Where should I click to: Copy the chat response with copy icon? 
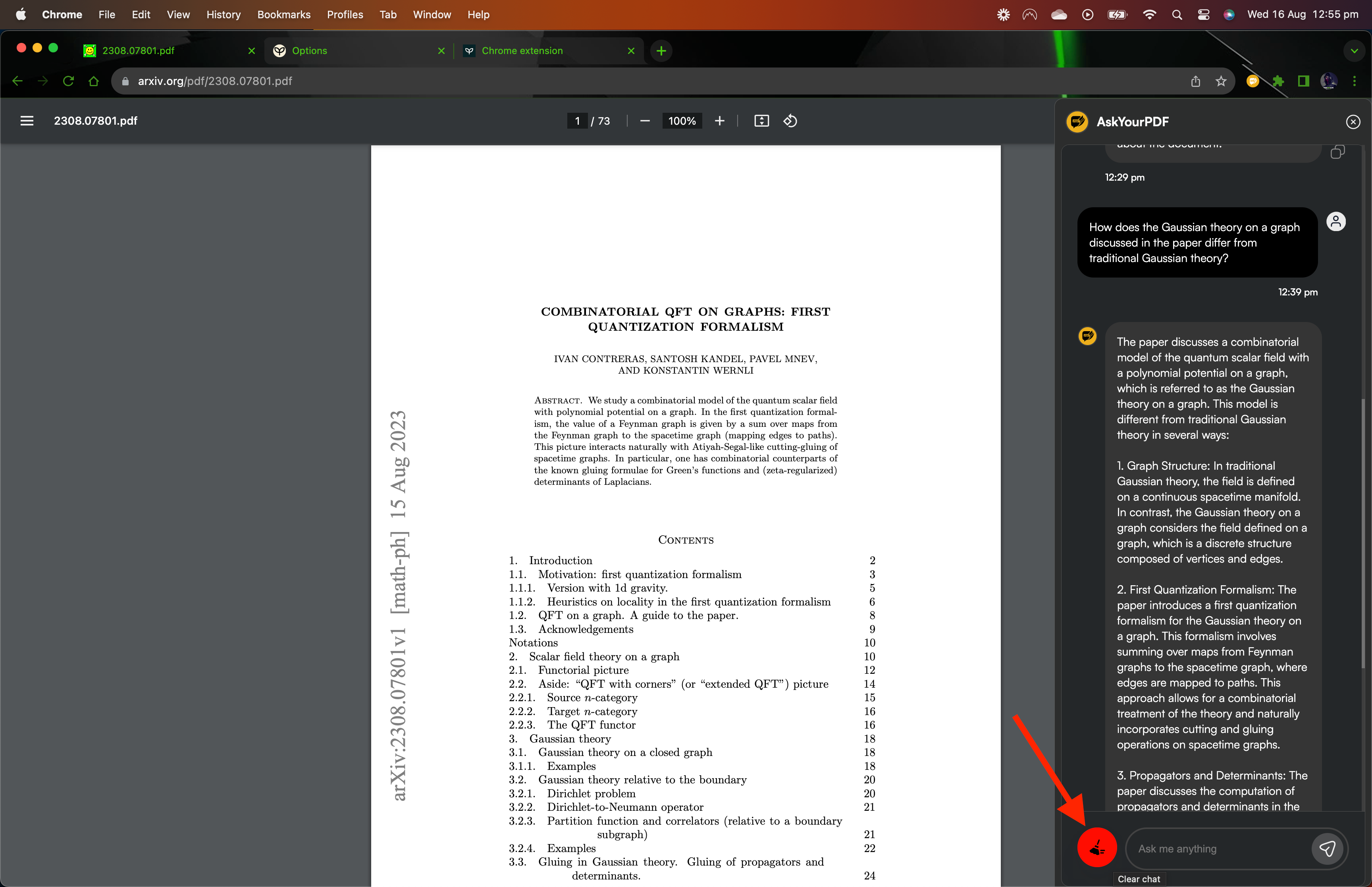pyautogui.click(x=1337, y=152)
